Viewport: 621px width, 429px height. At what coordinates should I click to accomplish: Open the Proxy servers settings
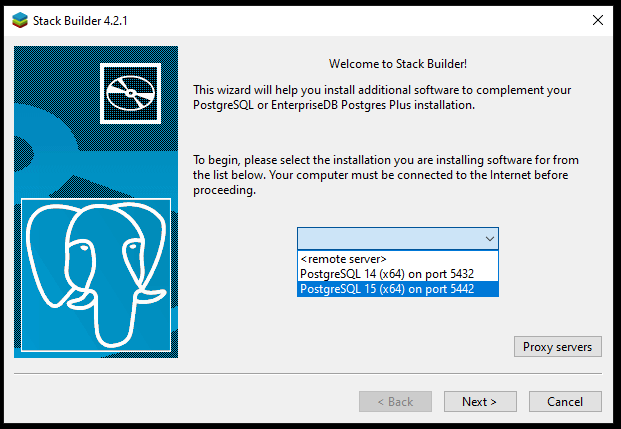(558, 347)
